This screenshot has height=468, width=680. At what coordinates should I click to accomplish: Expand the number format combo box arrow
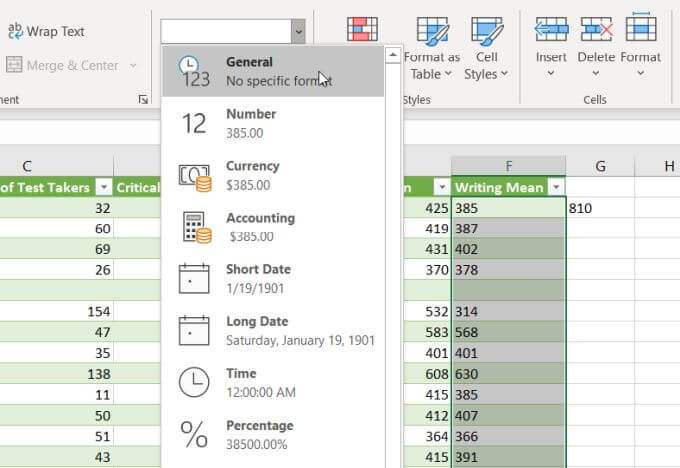tap(298, 32)
